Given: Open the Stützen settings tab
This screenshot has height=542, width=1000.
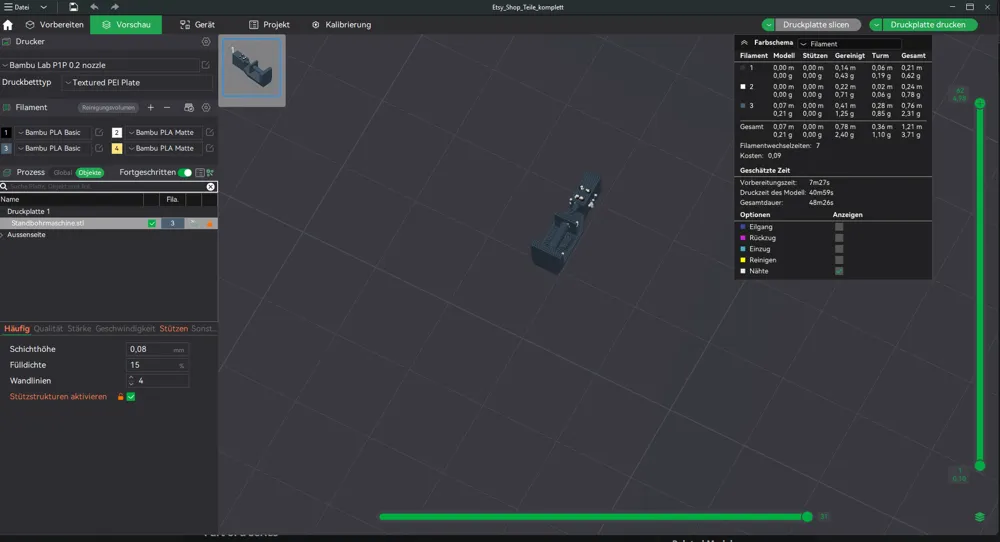Looking at the screenshot, I should click(173, 329).
